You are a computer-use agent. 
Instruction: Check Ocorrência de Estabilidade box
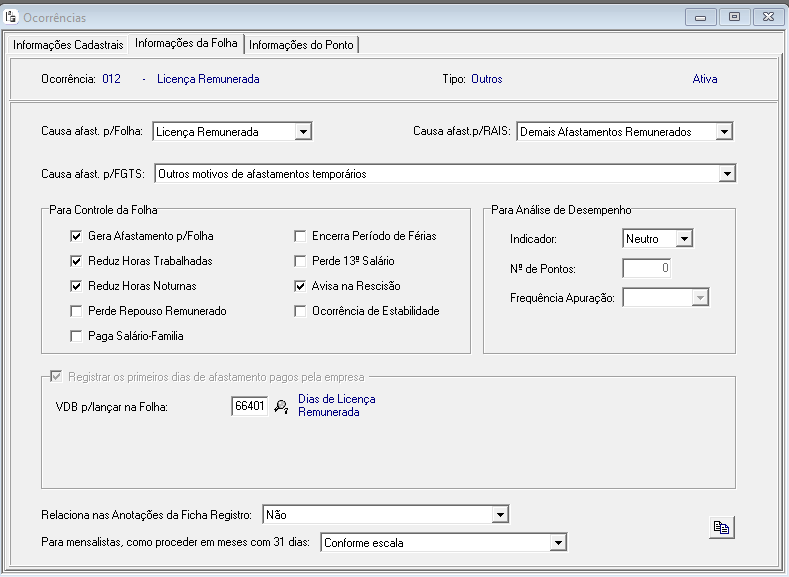coord(300,311)
